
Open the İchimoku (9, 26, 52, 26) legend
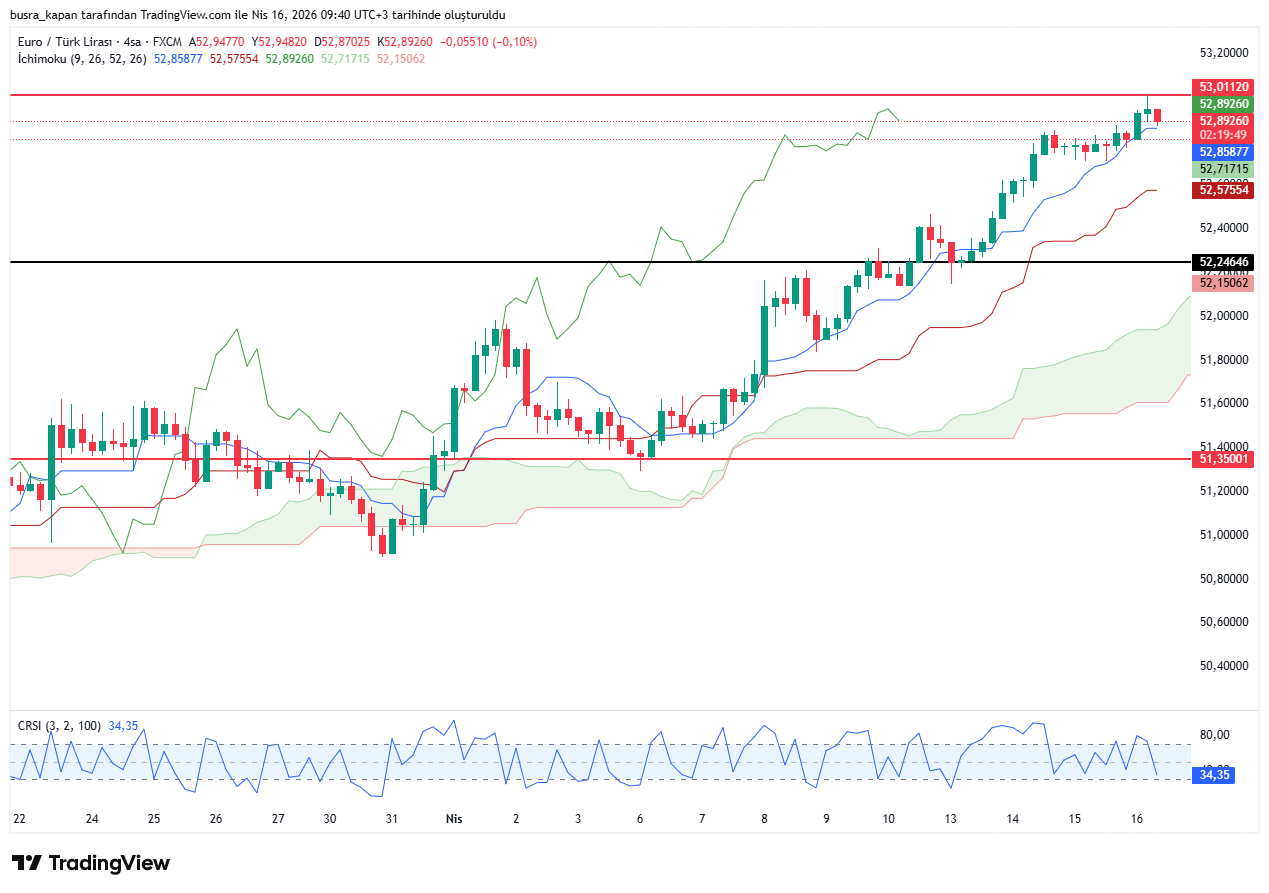82,59
